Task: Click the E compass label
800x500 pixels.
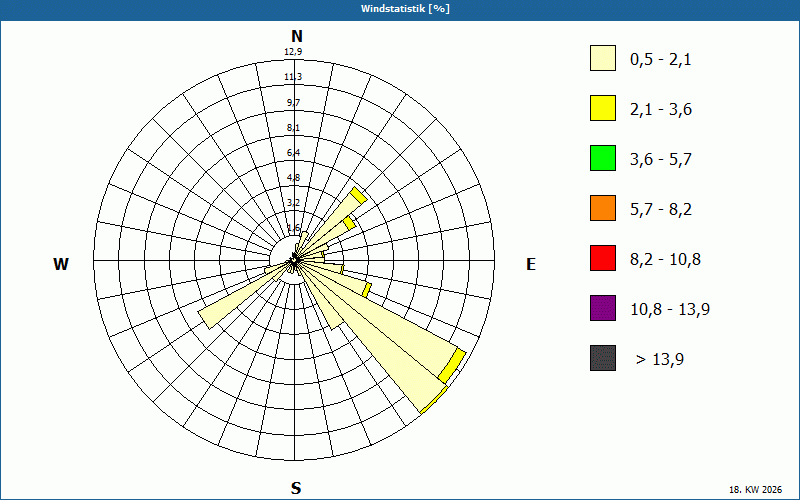Action: (531, 264)
